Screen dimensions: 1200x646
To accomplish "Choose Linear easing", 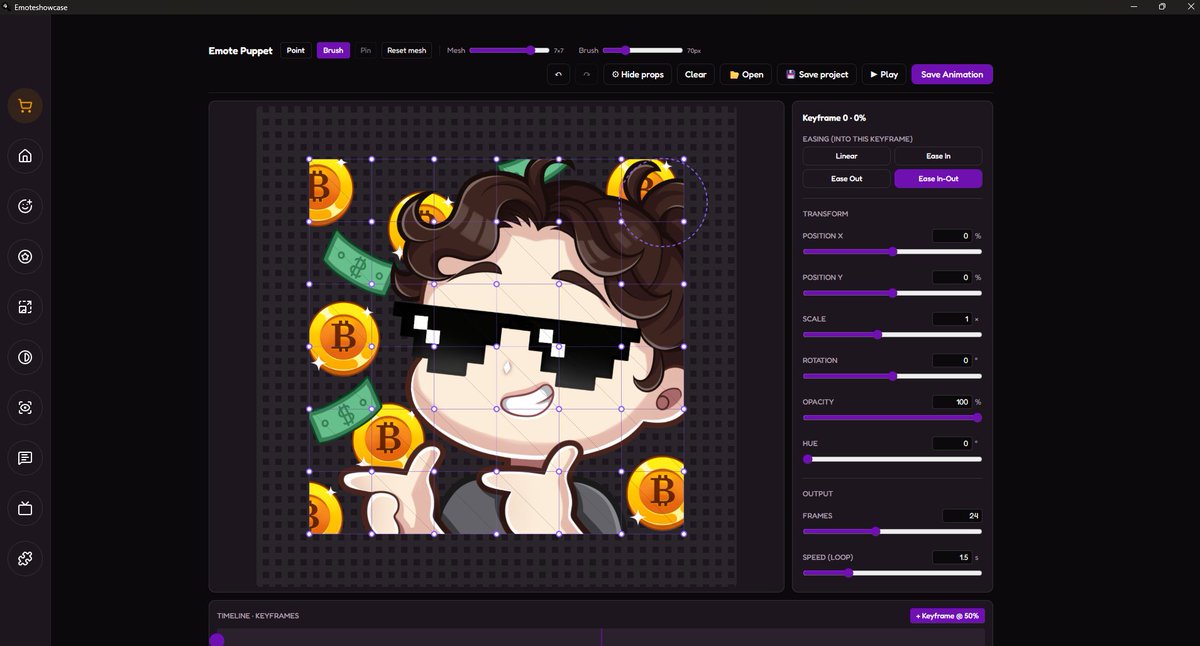I will pyautogui.click(x=847, y=156).
